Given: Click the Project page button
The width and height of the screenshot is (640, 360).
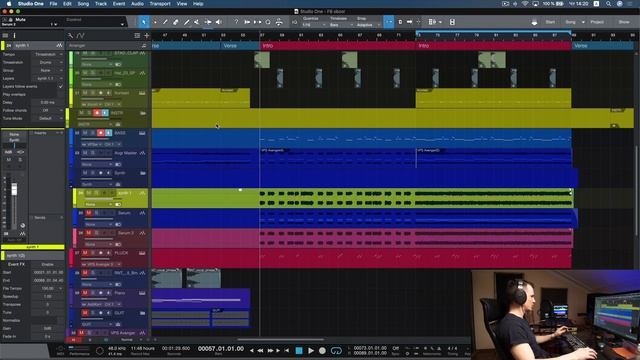Looking at the screenshot, I should click(x=597, y=22).
